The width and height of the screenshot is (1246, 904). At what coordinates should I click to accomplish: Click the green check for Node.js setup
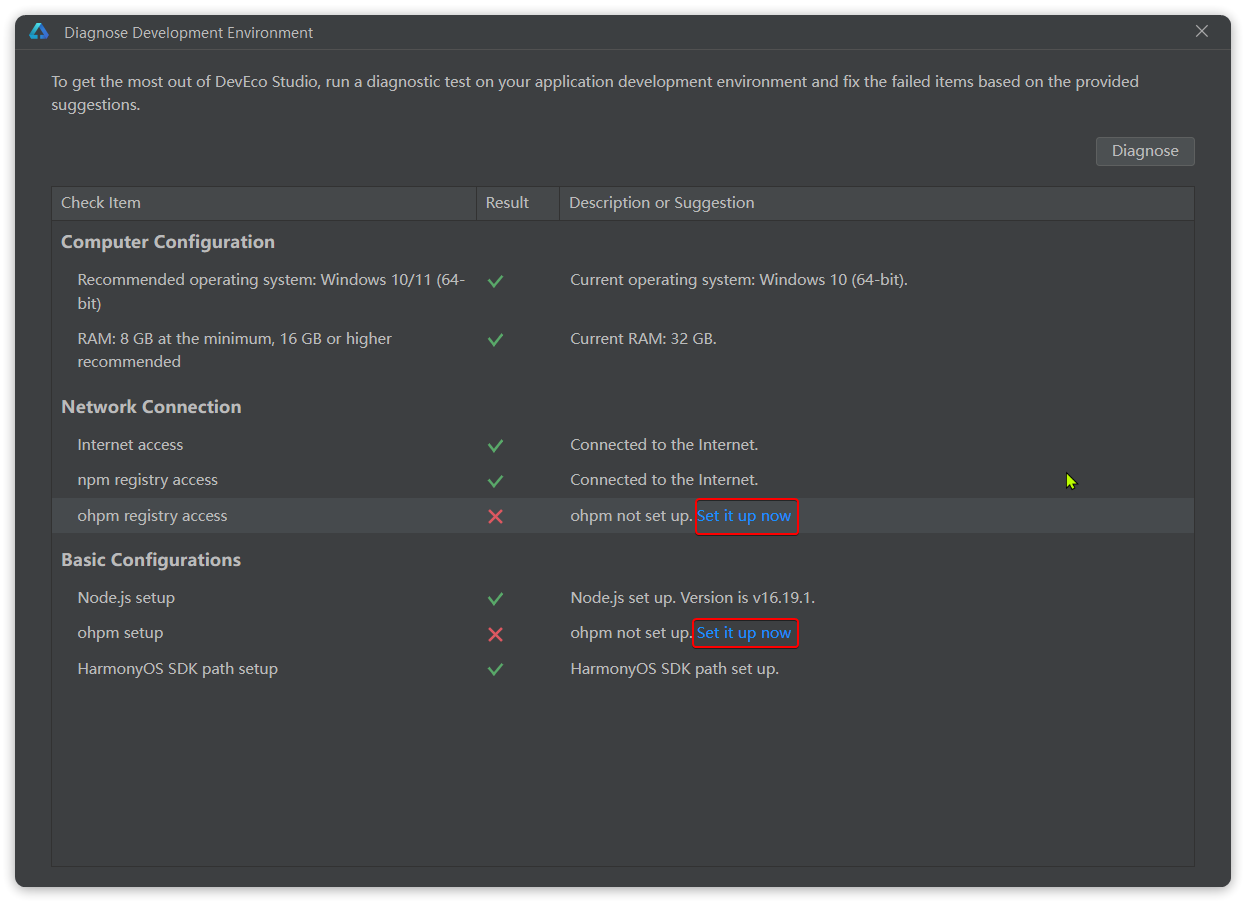[x=495, y=599]
